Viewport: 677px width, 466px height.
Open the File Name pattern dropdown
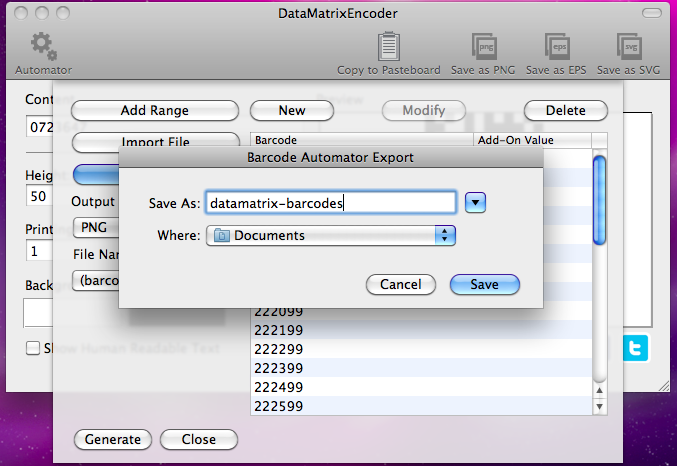pyautogui.click(x=95, y=281)
